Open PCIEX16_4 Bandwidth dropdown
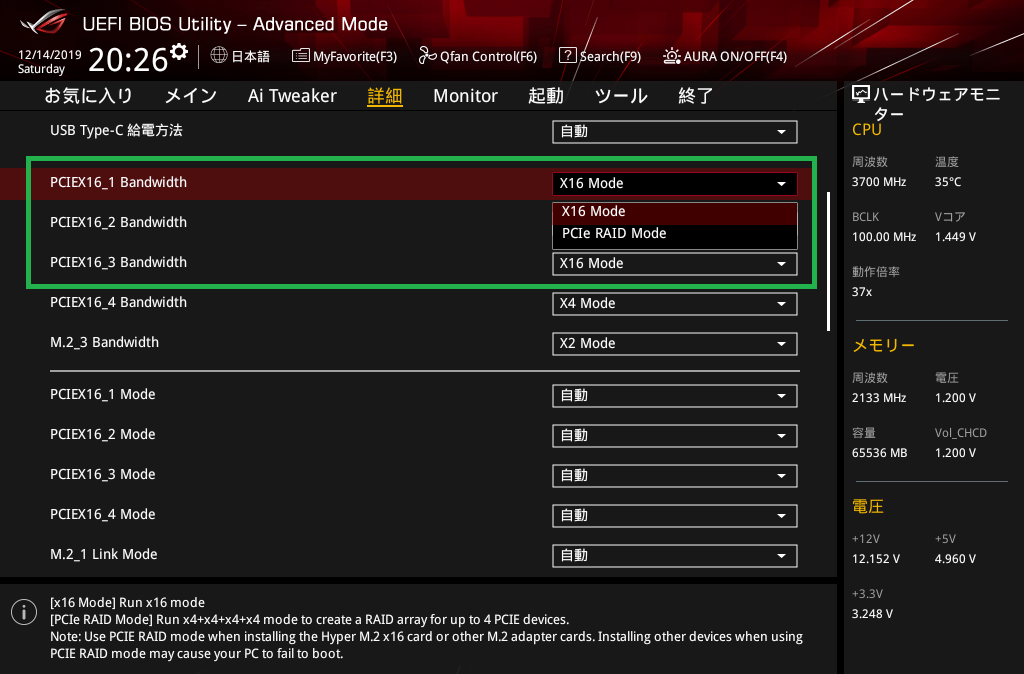 (x=675, y=304)
